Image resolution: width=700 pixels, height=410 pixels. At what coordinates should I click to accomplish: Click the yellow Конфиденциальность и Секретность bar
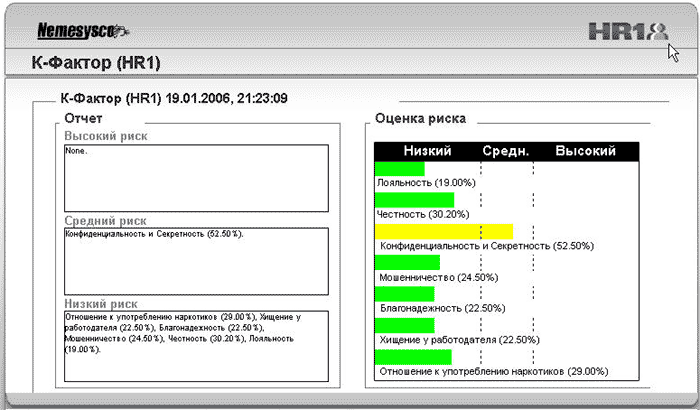(x=444, y=231)
